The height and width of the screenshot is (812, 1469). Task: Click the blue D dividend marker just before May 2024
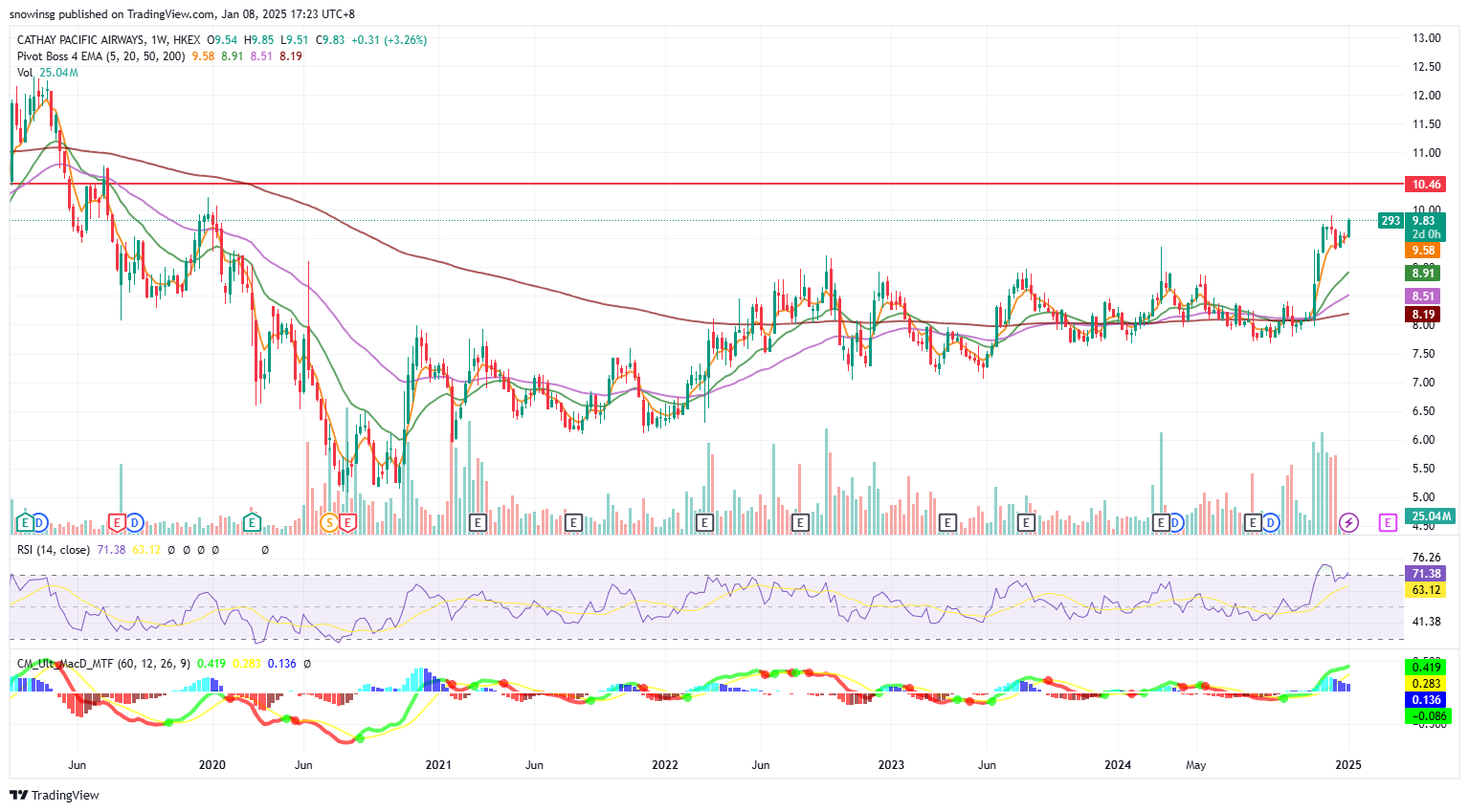[x=1175, y=522]
